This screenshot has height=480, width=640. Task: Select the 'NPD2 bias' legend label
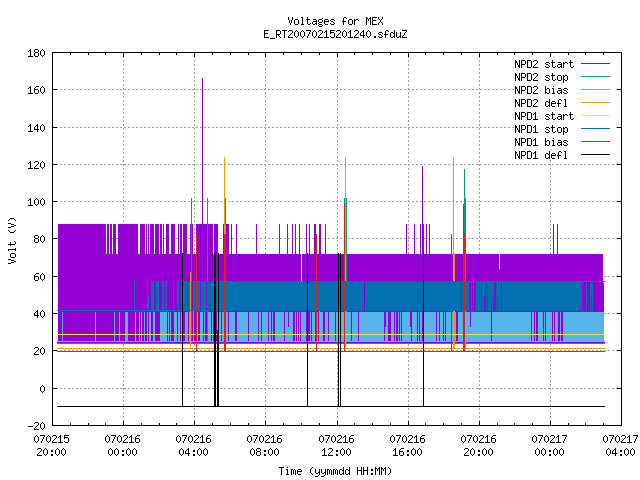click(x=541, y=90)
